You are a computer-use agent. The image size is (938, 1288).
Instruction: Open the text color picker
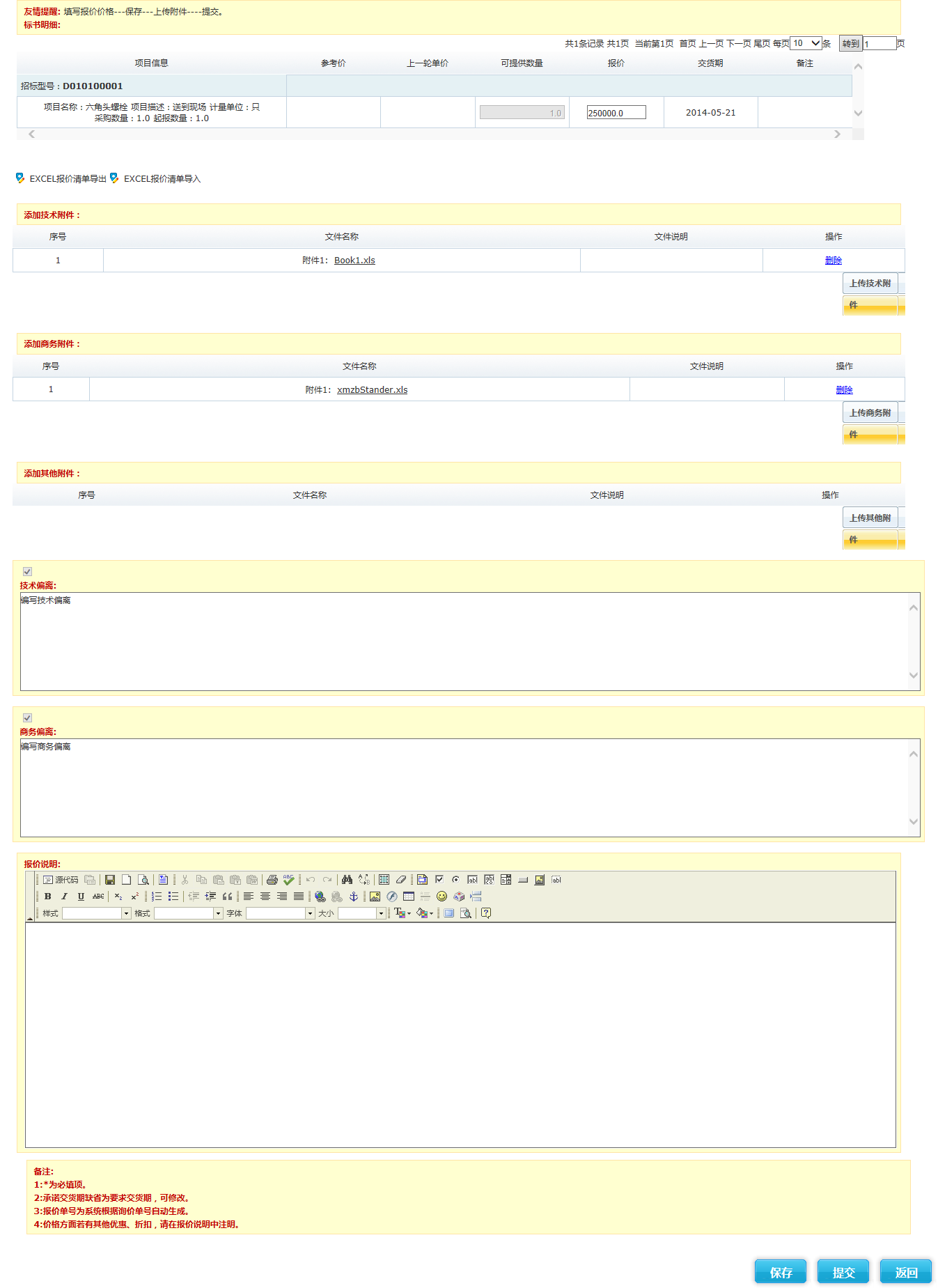point(402,913)
